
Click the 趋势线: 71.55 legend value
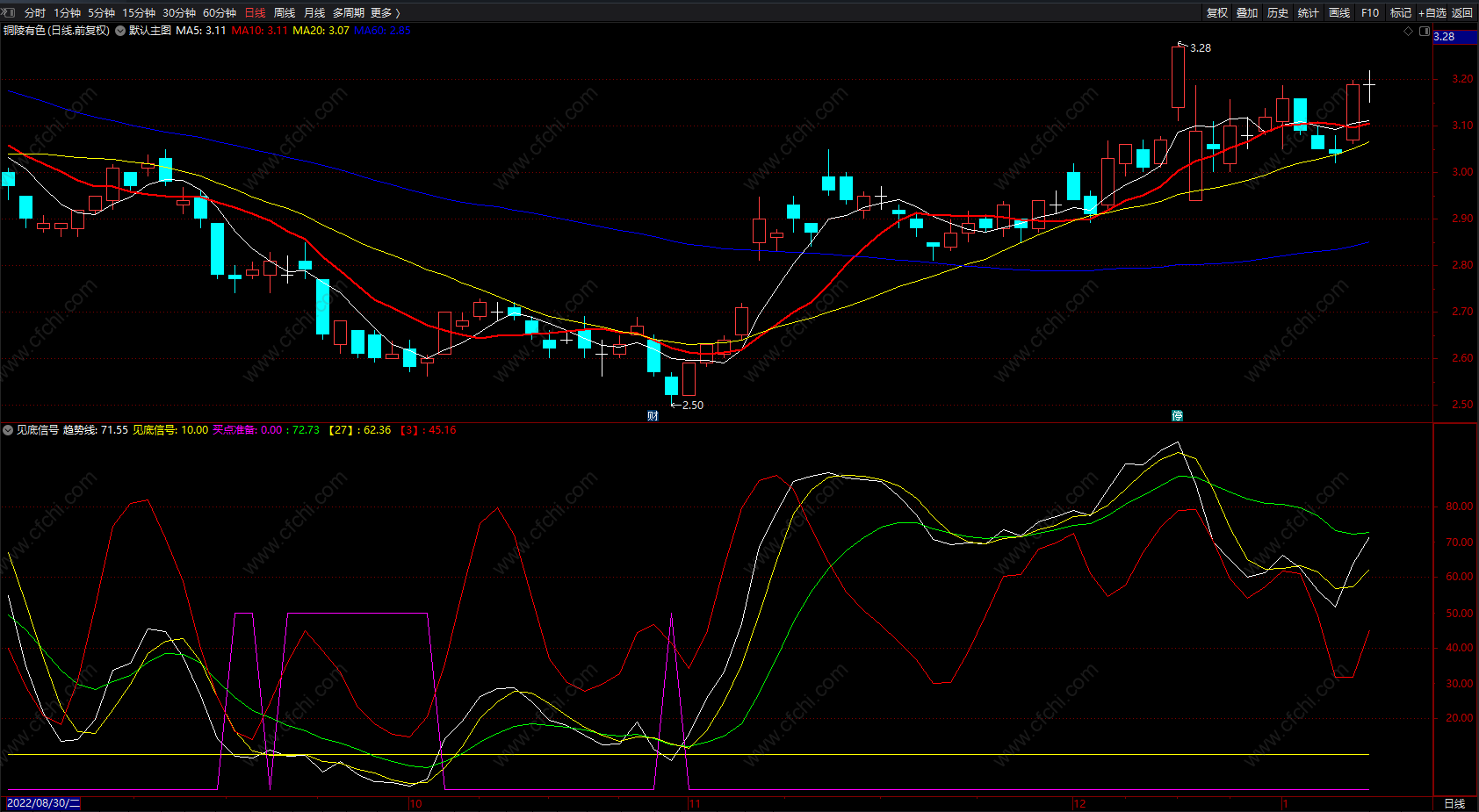tap(96, 430)
